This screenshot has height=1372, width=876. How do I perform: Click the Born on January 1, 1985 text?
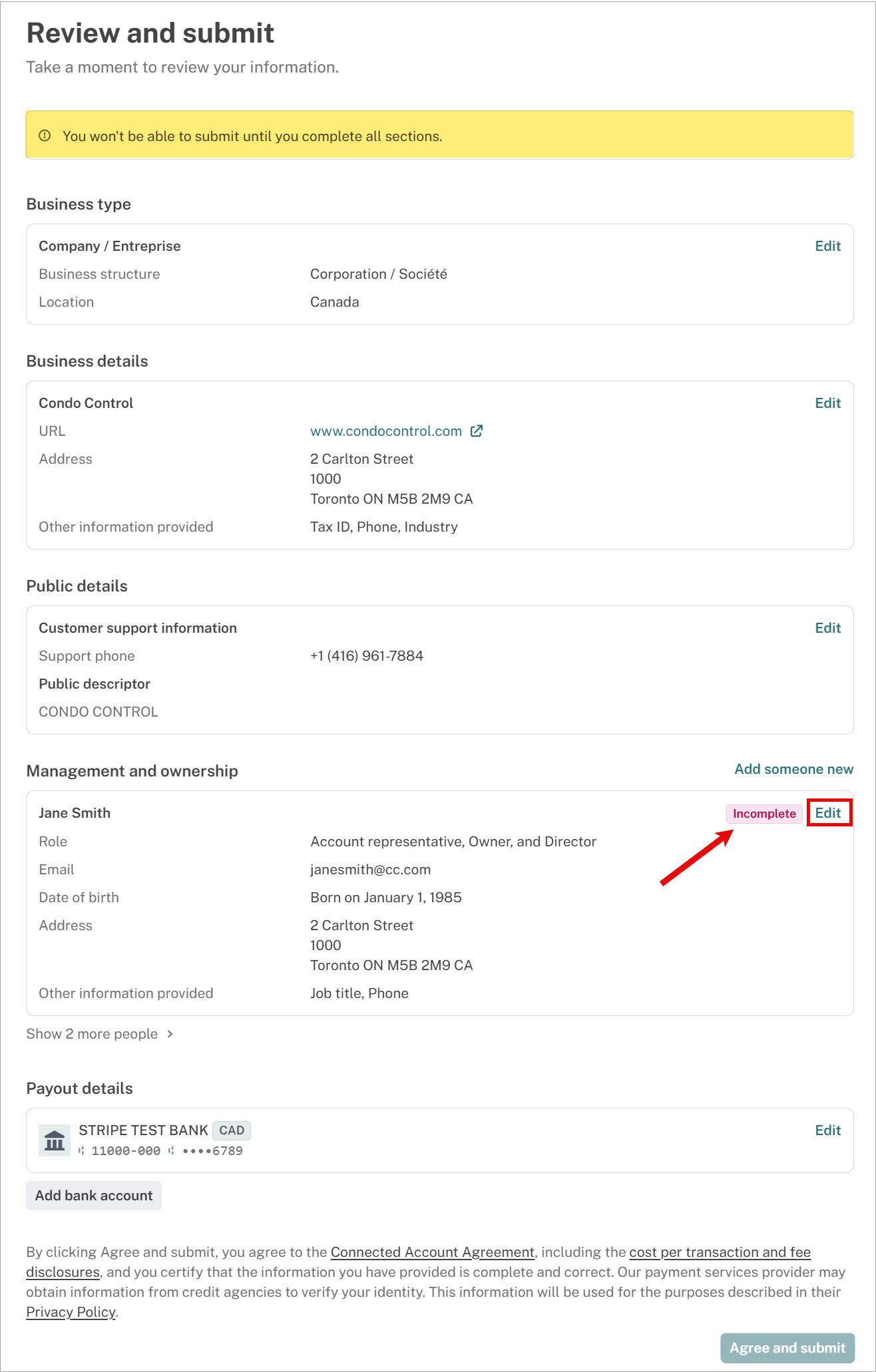[x=386, y=898]
